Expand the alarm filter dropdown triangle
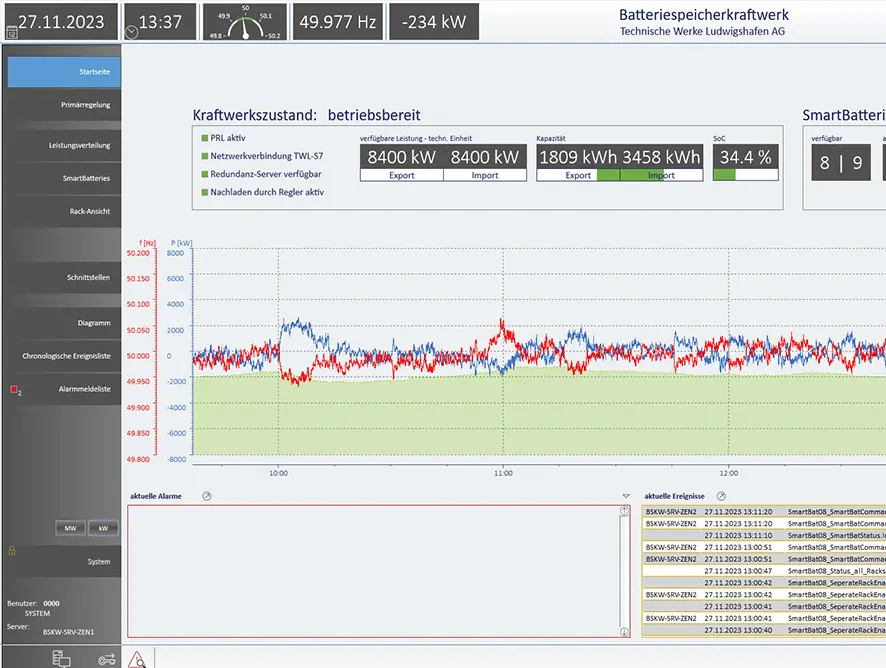The height and width of the screenshot is (668, 886). pyautogui.click(x=626, y=496)
